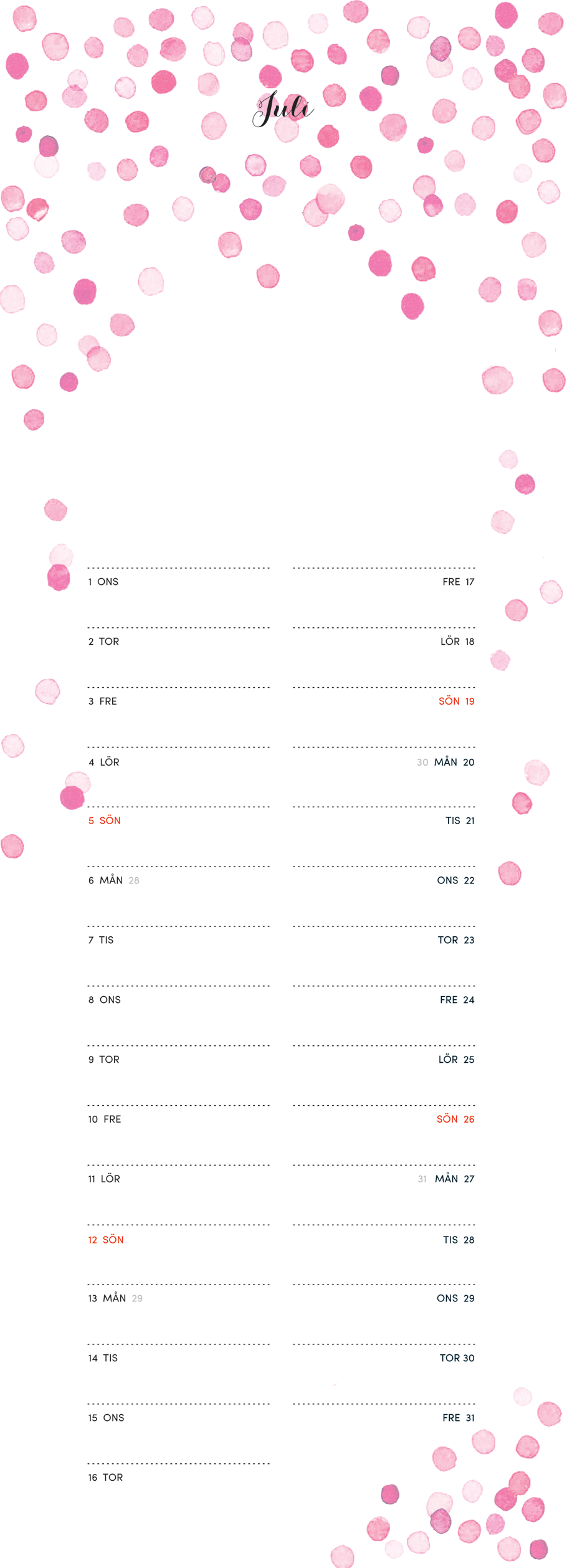Screen dimensions: 567x1568
Task: Select the LÖR 25 entry
Action: (456, 1059)
